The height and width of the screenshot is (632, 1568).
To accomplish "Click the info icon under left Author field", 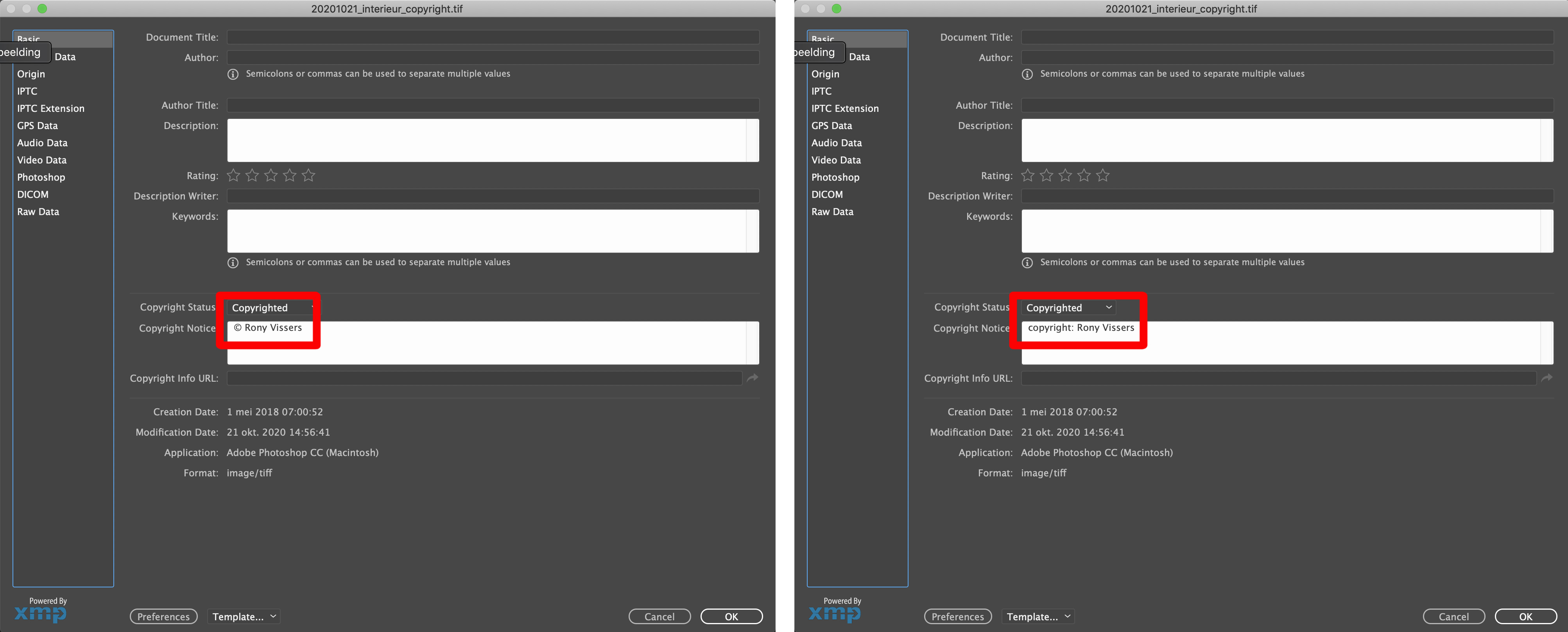I will pos(233,74).
